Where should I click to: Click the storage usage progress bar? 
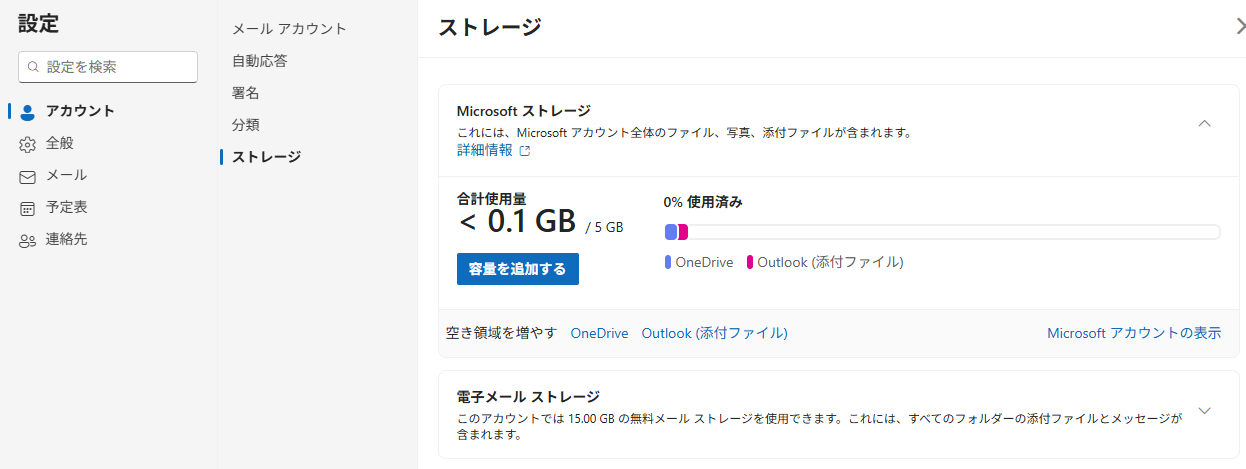pos(941,232)
